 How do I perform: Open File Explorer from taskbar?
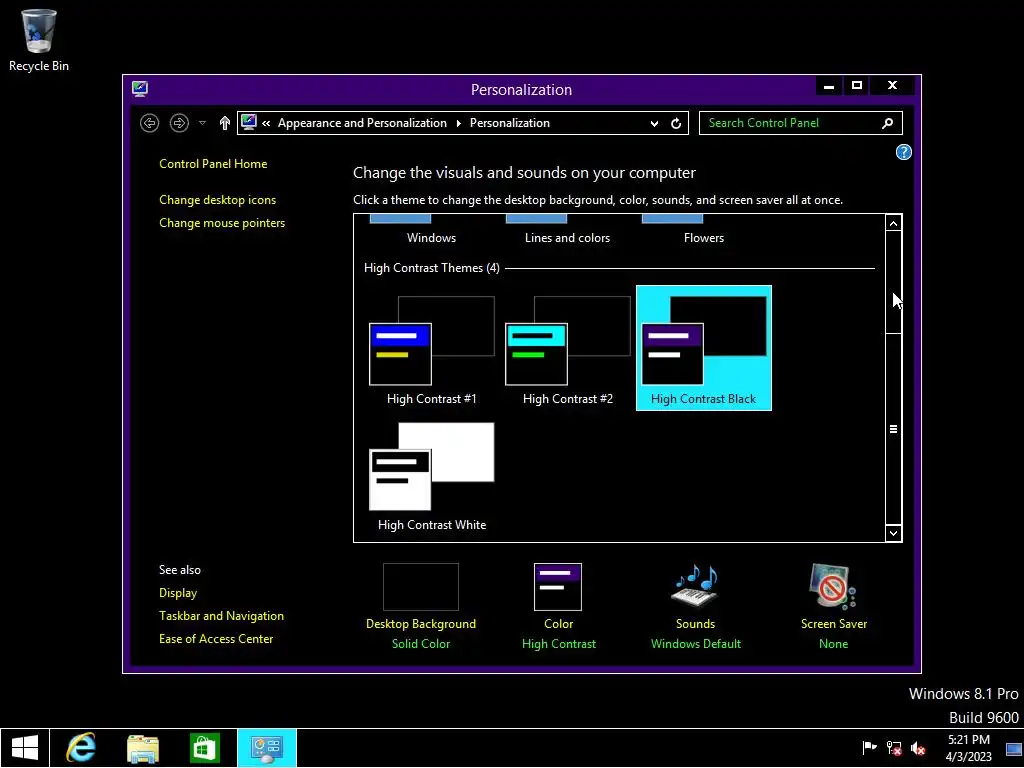(x=143, y=748)
